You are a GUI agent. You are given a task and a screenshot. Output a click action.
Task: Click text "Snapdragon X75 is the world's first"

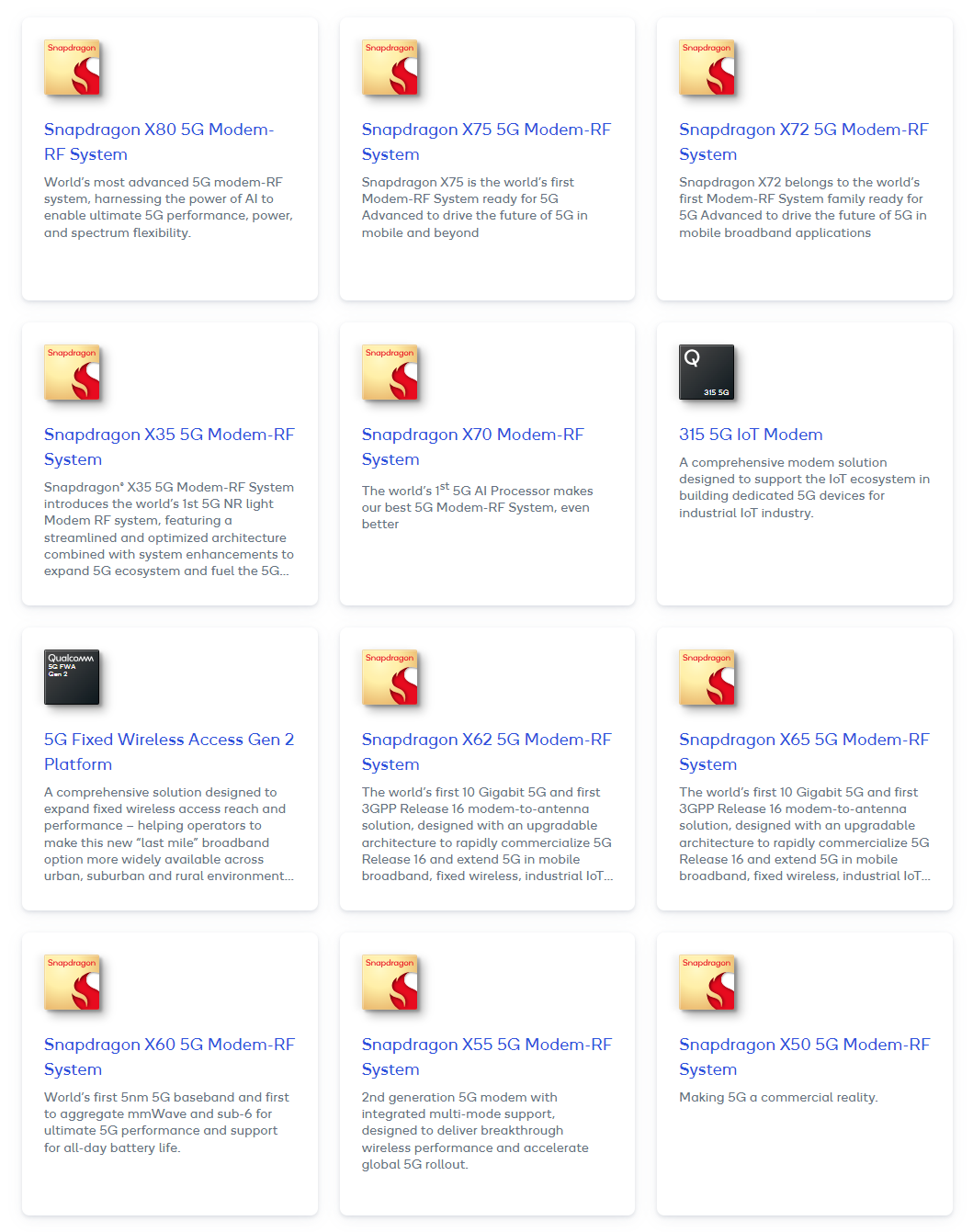(x=468, y=182)
